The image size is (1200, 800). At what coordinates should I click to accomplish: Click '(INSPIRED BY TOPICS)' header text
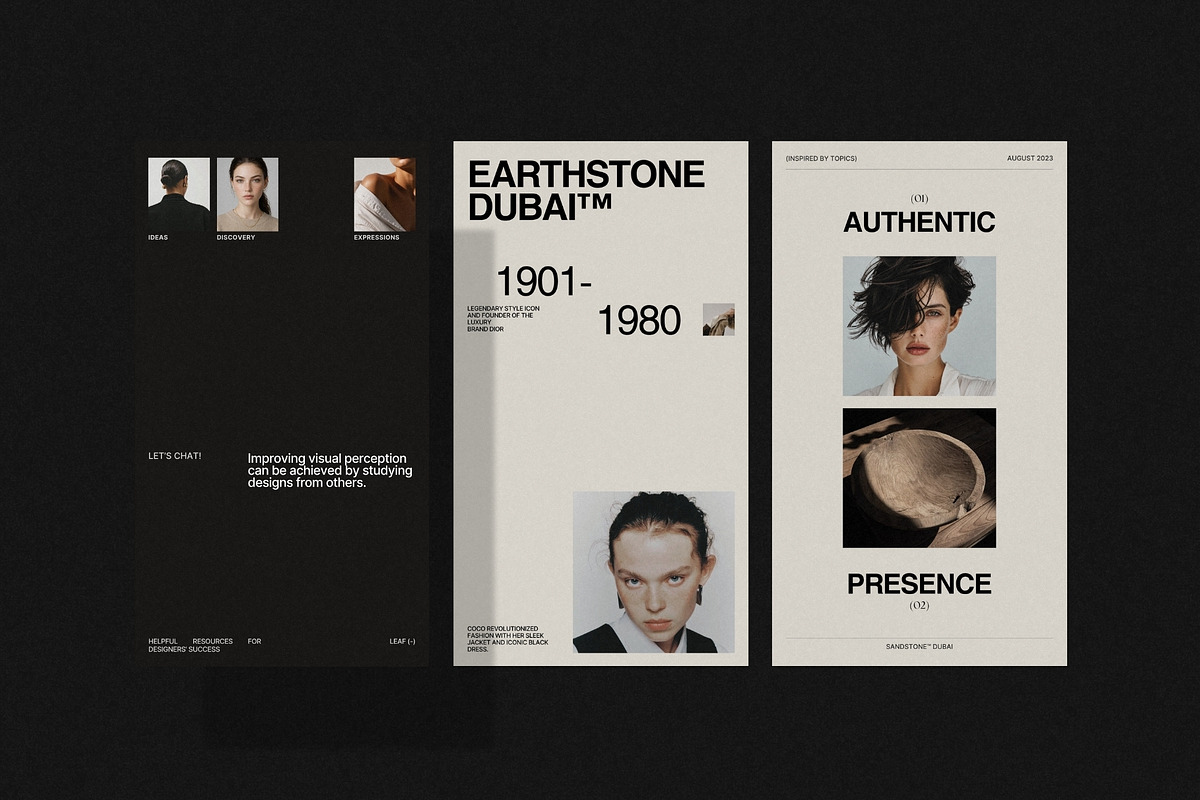point(821,159)
